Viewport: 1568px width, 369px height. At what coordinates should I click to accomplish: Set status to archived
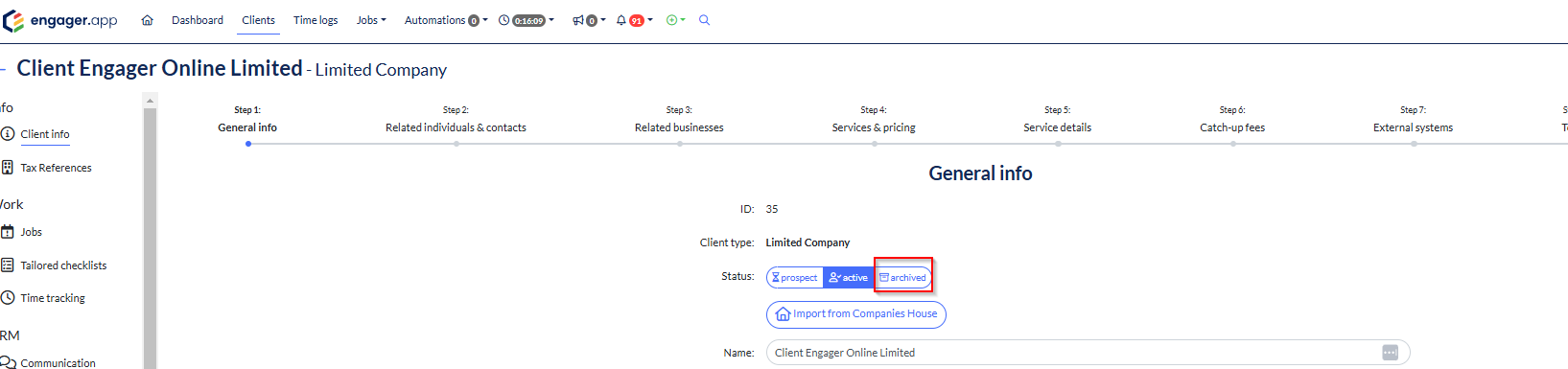pyautogui.click(x=902, y=278)
